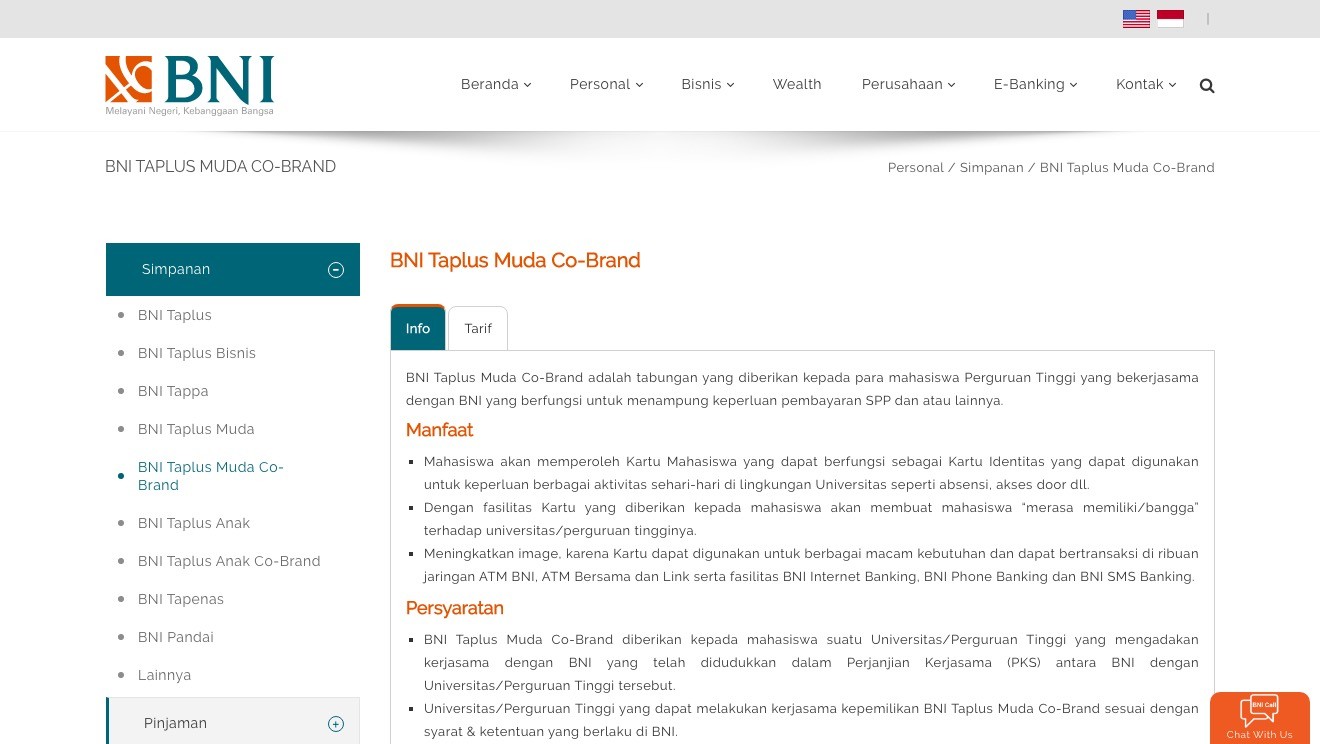1320x744 pixels.
Task: Go to BNI Tapenas page
Action: click(181, 599)
